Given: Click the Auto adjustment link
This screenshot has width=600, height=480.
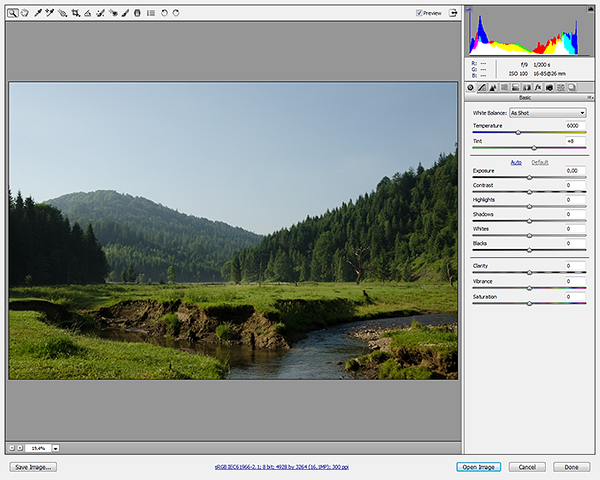Looking at the screenshot, I should coord(516,162).
